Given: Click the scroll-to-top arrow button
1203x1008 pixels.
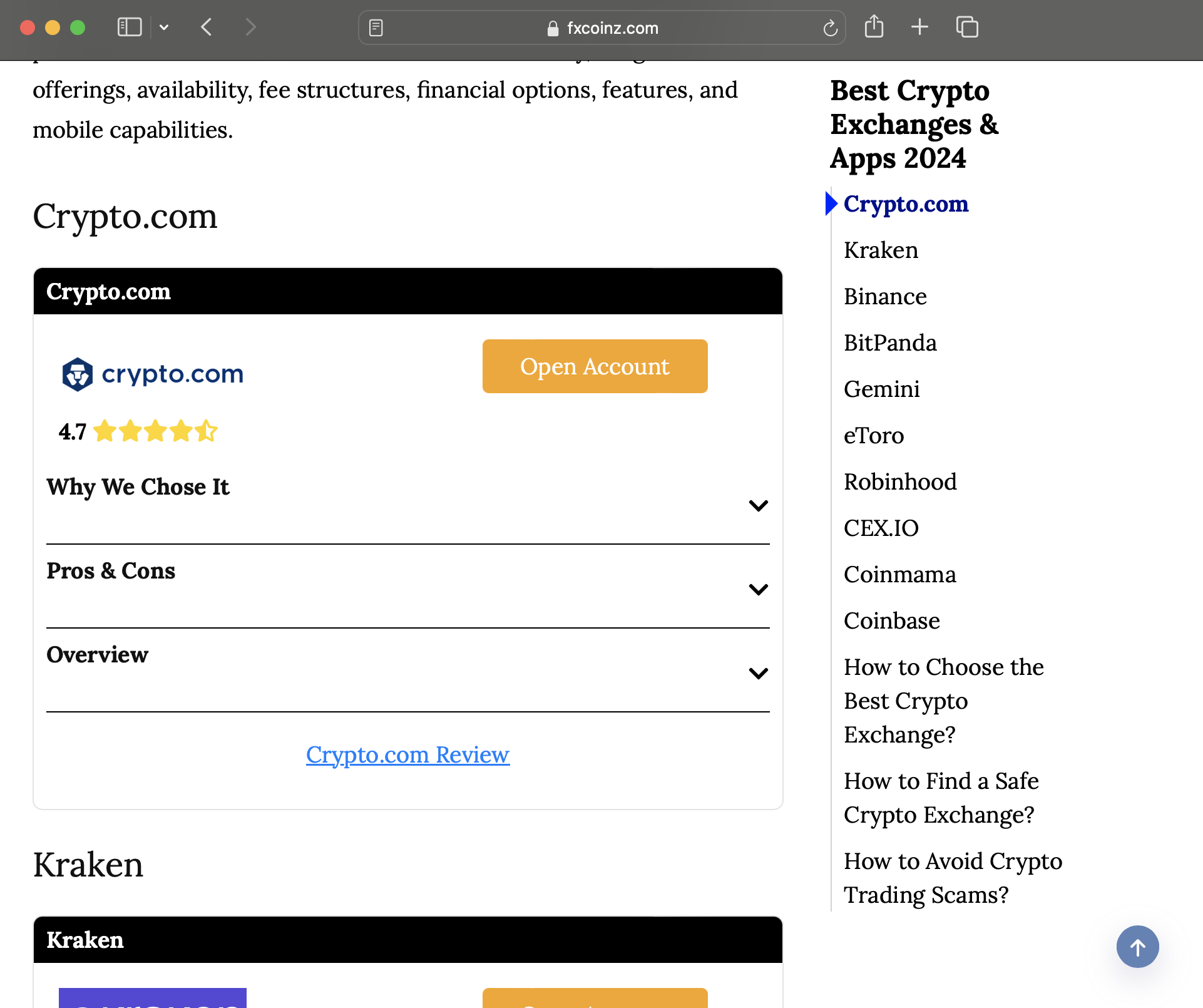Looking at the screenshot, I should (1137, 947).
